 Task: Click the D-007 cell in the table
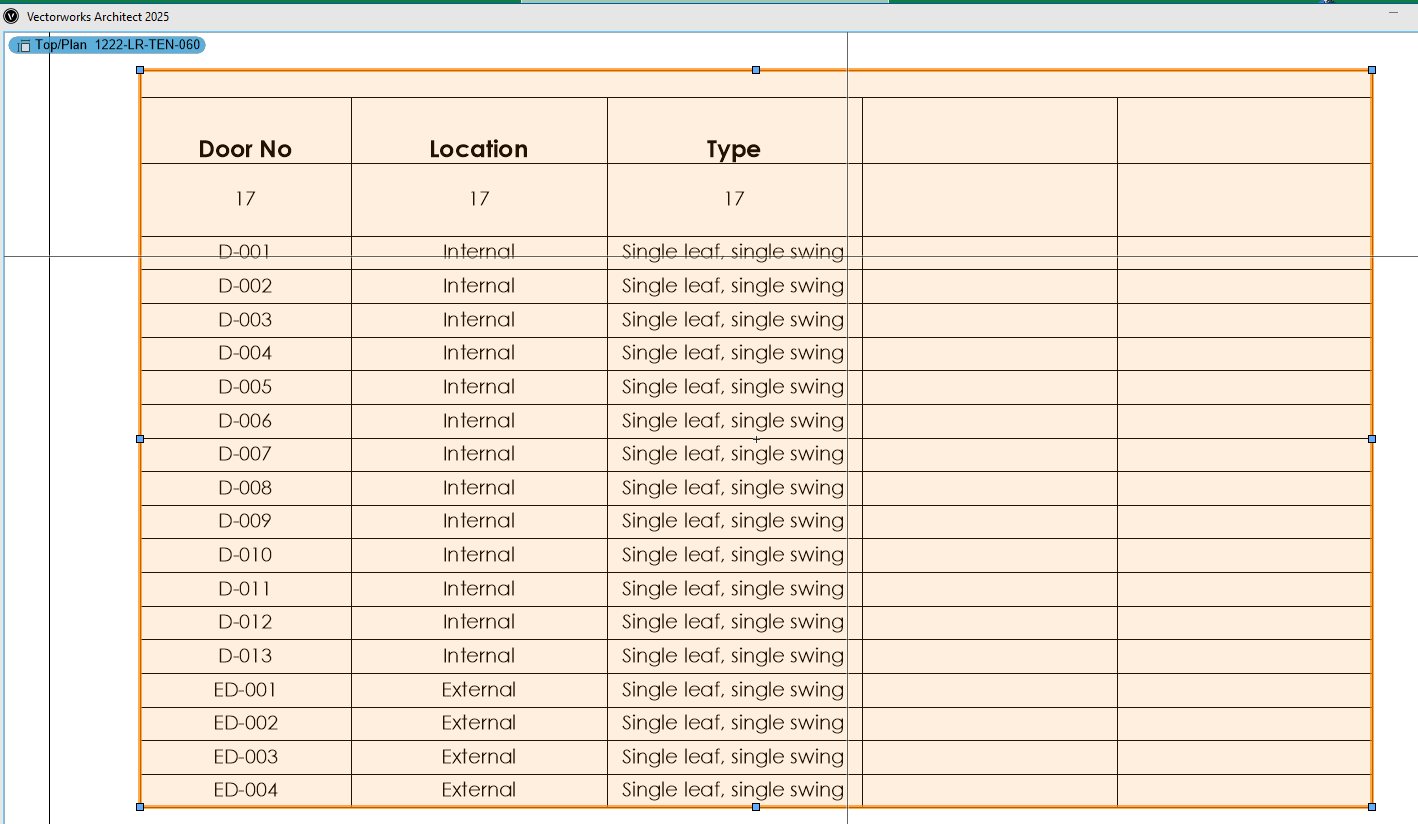[245, 454]
